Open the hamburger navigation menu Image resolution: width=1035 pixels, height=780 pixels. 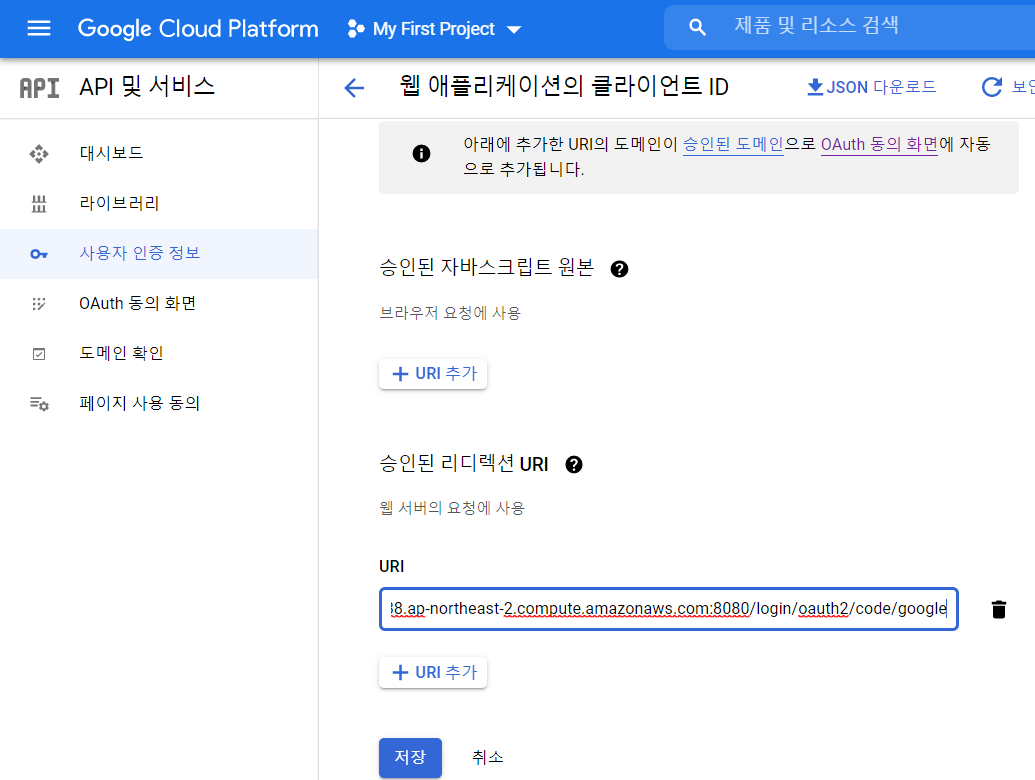click(39, 28)
